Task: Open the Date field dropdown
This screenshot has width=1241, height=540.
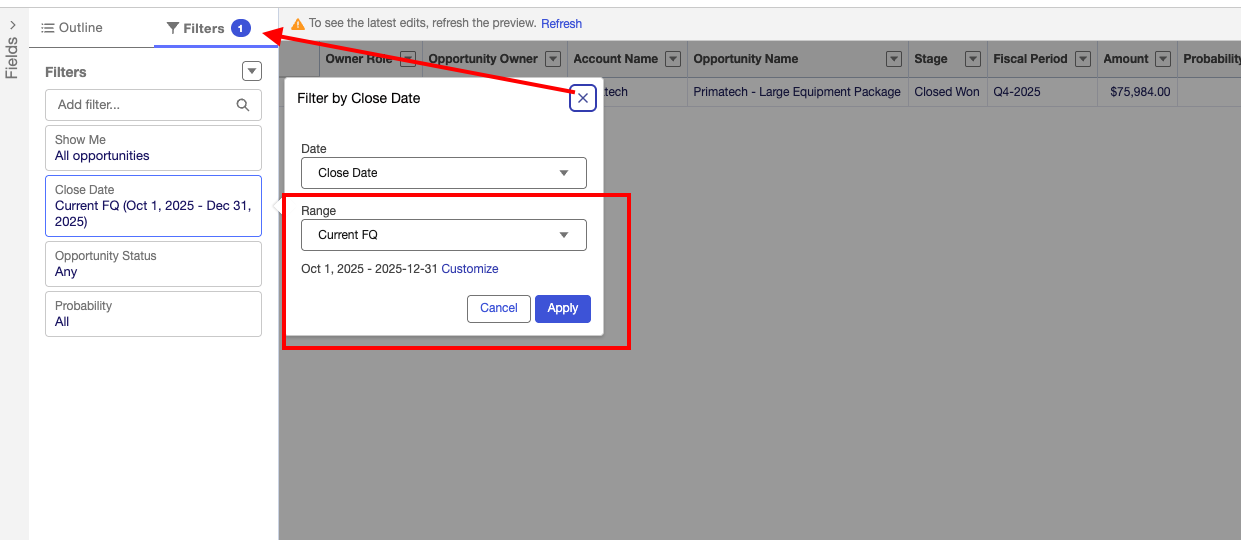Action: click(444, 173)
